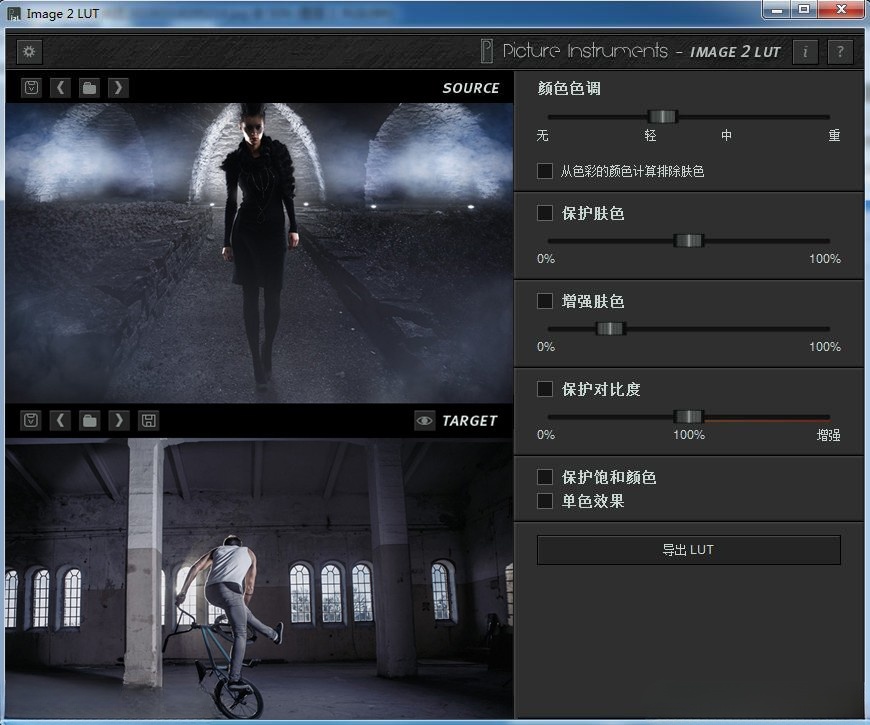Screen dimensions: 870x725
Task: Enable the 保护对比度 checkbox
Action: point(545,389)
